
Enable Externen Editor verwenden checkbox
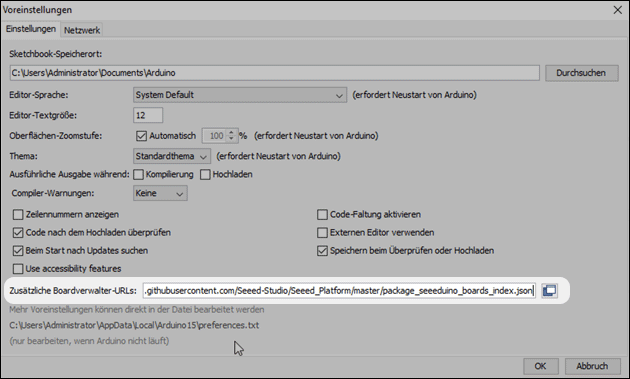click(322, 232)
